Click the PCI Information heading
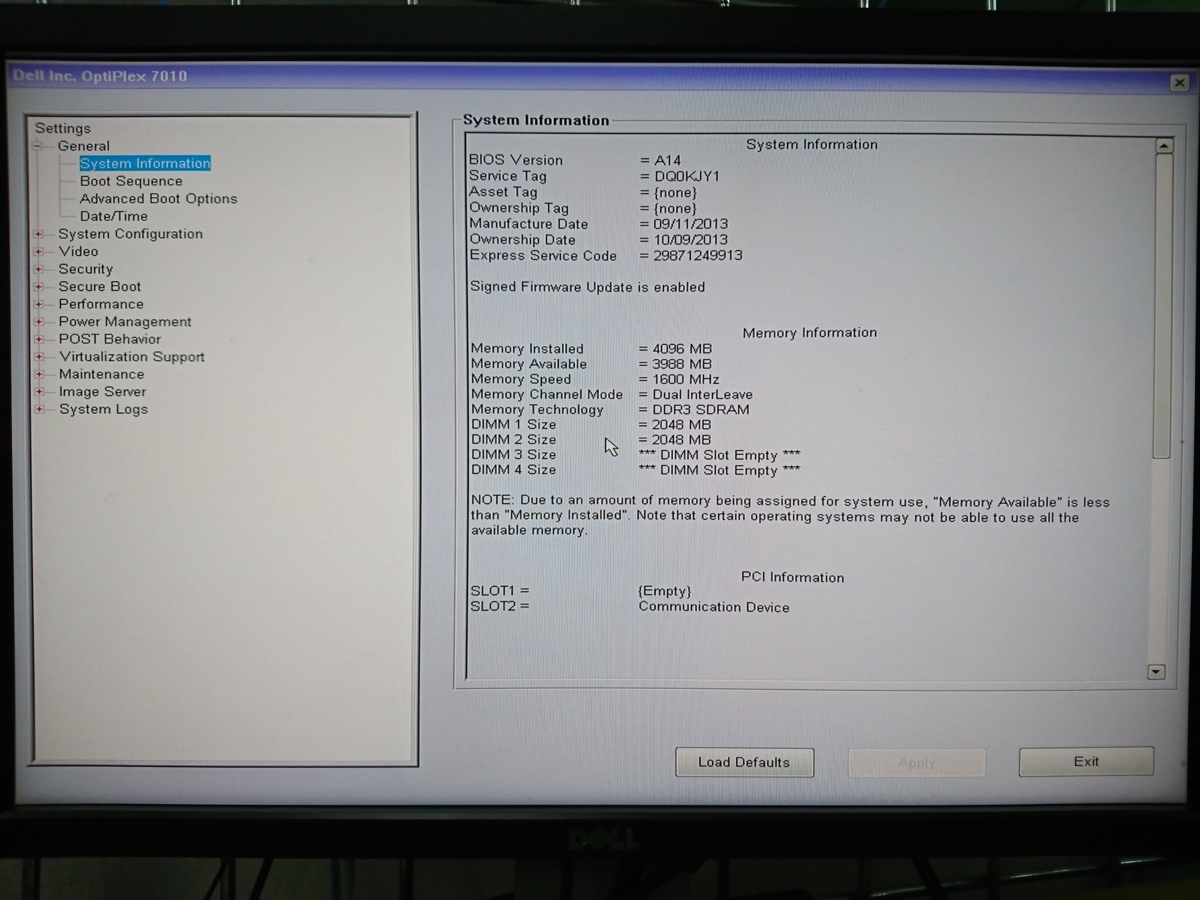Image resolution: width=1200 pixels, height=900 pixels. point(793,577)
